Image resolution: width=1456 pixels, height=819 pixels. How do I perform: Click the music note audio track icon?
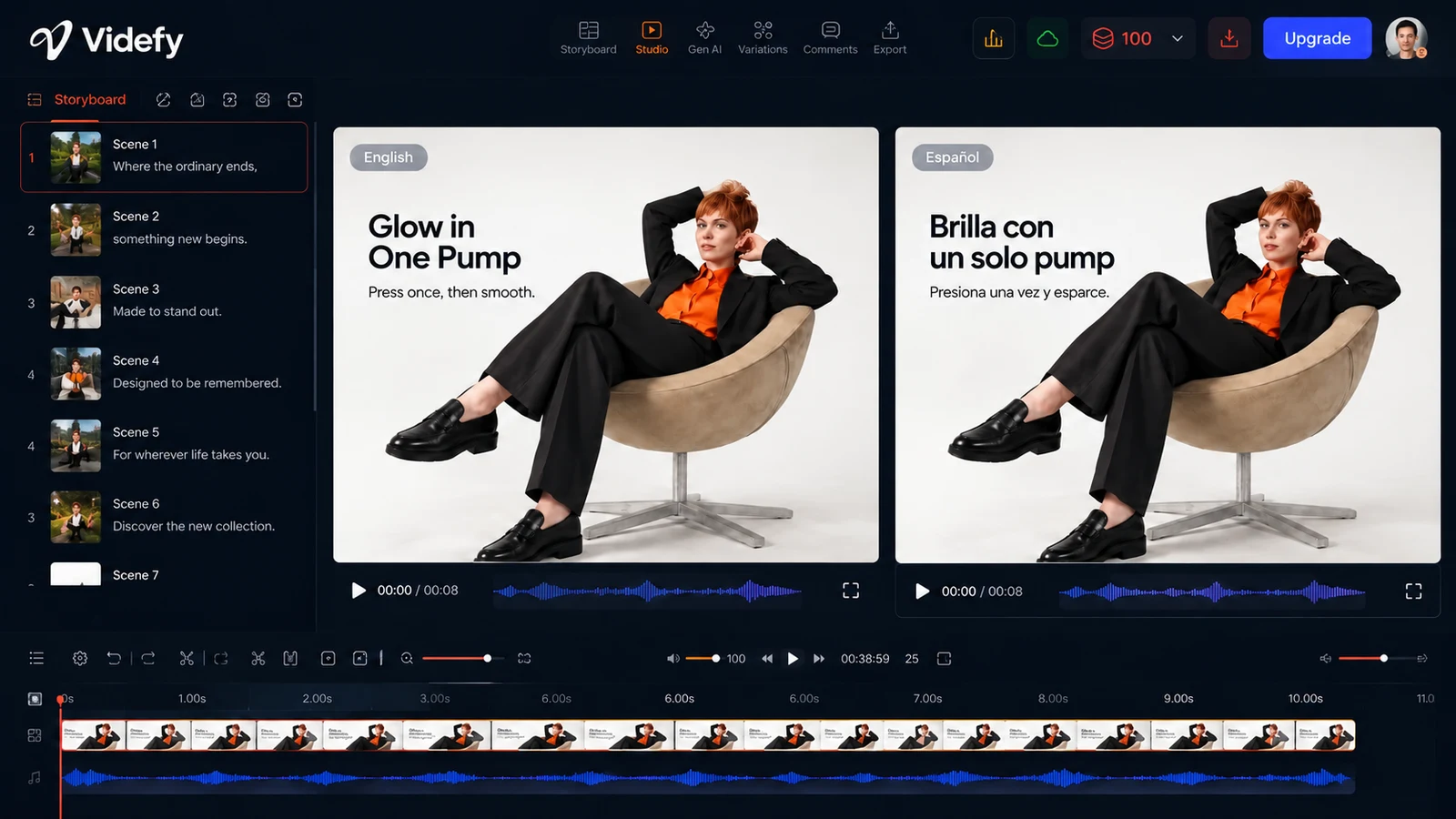pyautogui.click(x=35, y=778)
